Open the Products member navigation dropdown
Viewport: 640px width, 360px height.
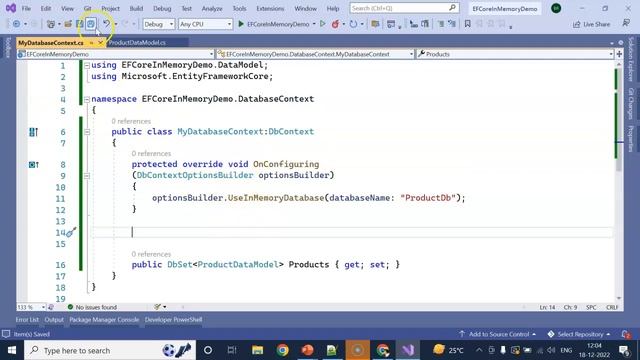click(515, 54)
